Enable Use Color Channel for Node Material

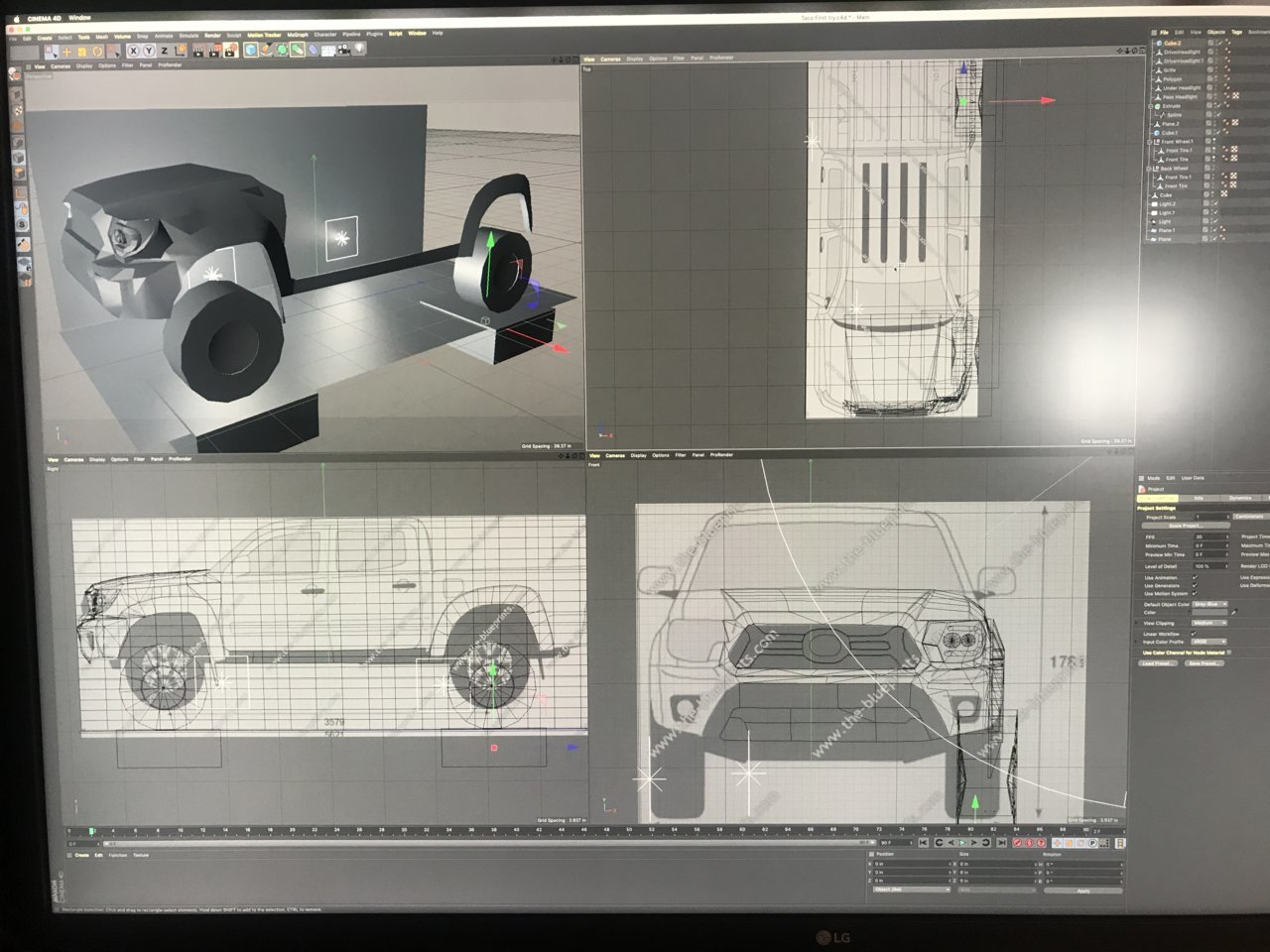coord(1229,653)
